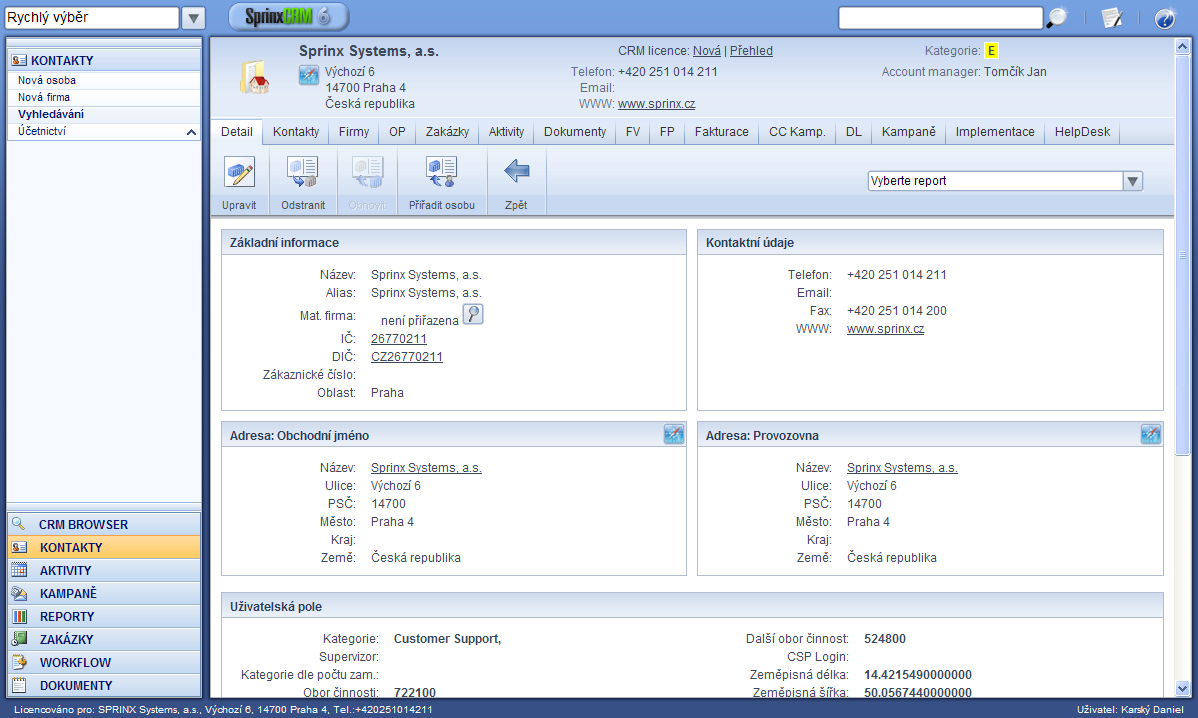Open the info icon at top right
1198x718 pixels.
(1164, 18)
